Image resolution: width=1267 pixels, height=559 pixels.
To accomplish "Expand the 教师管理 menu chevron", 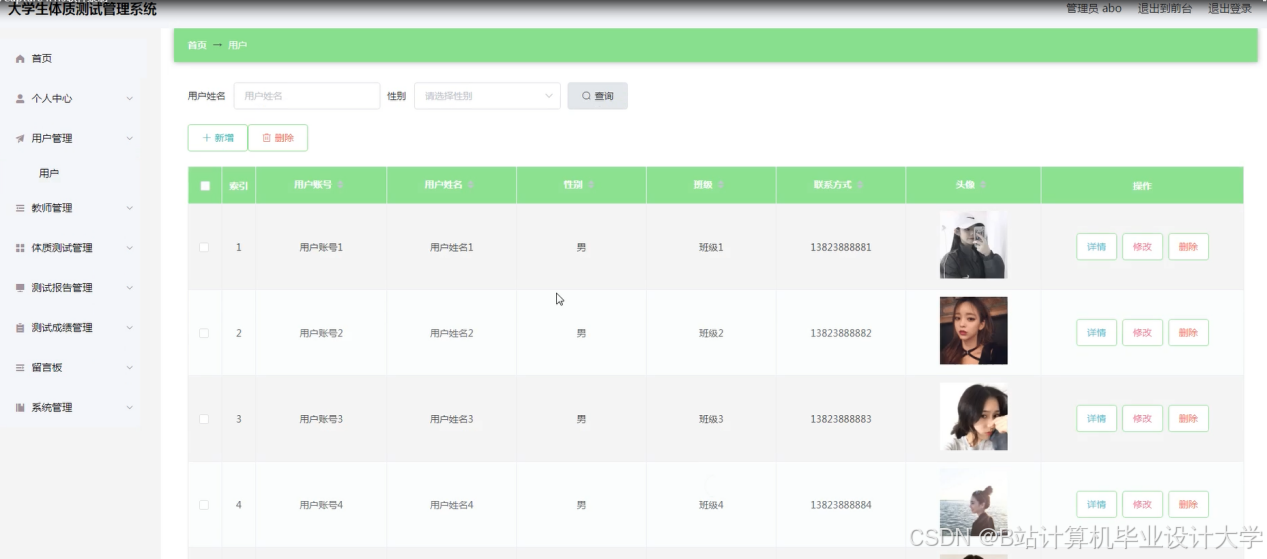I will coord(130,208).
